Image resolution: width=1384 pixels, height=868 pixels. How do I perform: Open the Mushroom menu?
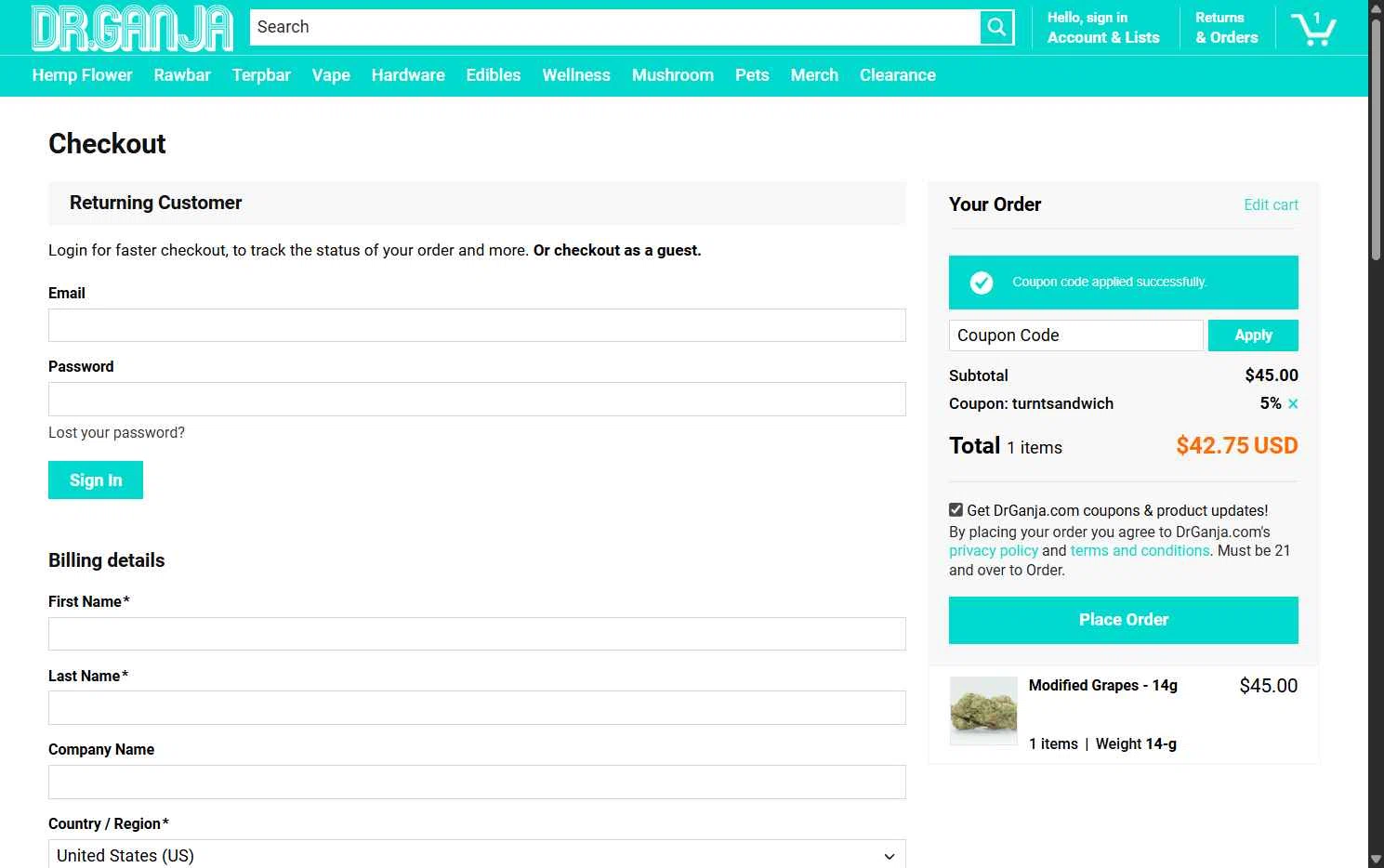[x=673, y=75]
